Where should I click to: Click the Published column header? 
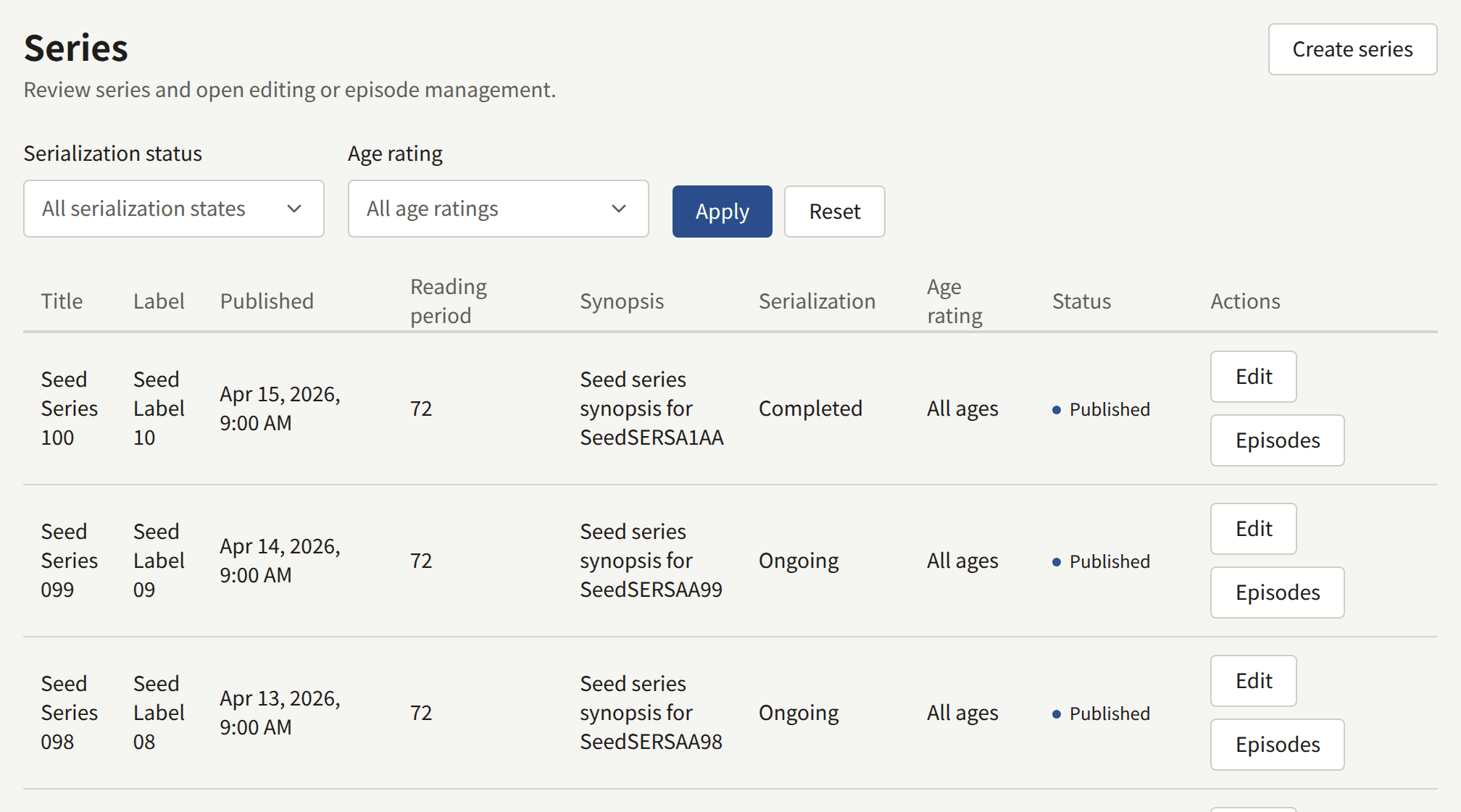click(267, 301)
